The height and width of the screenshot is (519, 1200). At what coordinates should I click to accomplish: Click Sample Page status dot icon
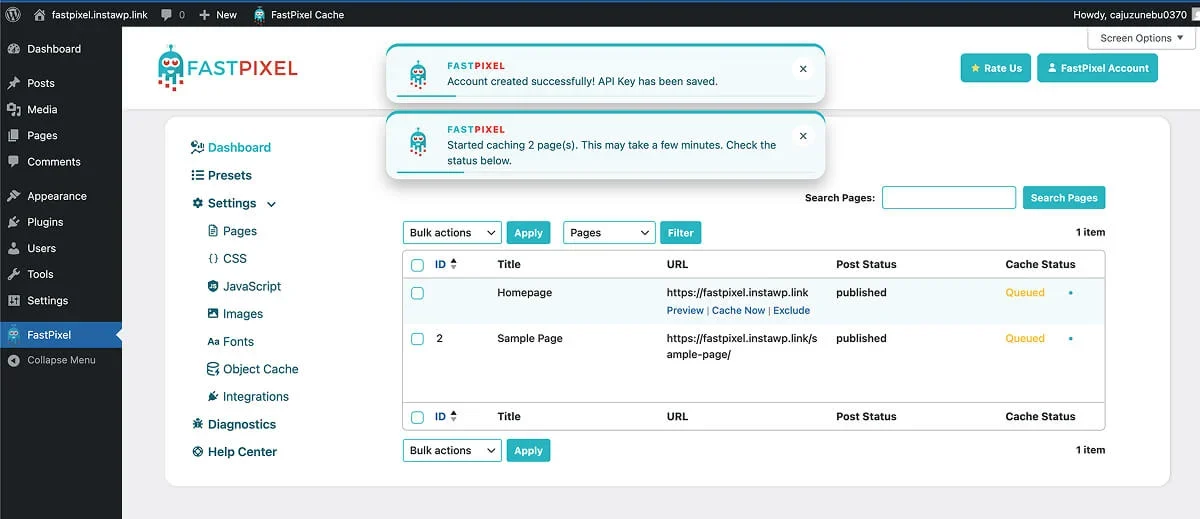pyautogui.click(x=1070, y=339)
